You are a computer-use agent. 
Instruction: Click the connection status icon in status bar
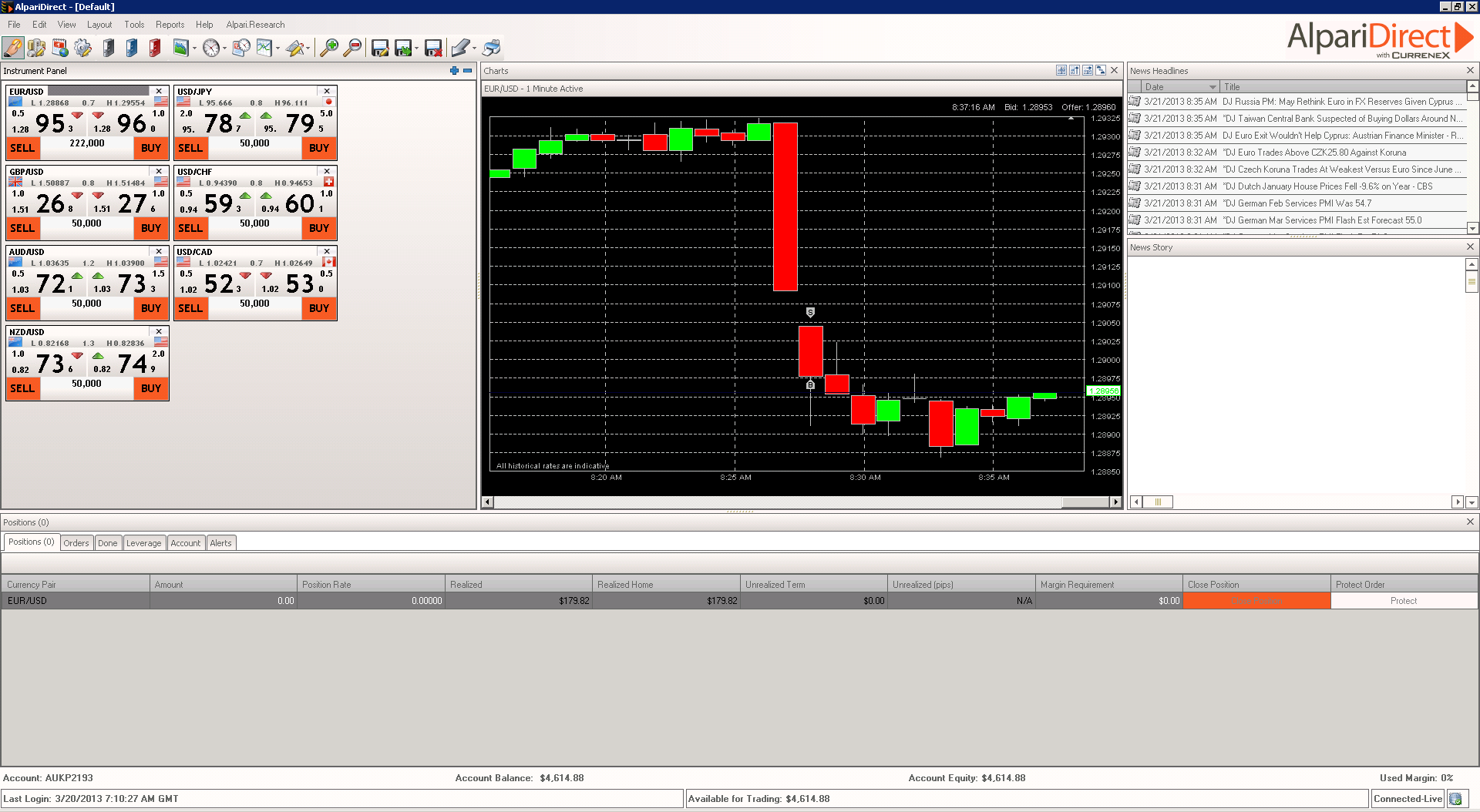pos(1455,799)
